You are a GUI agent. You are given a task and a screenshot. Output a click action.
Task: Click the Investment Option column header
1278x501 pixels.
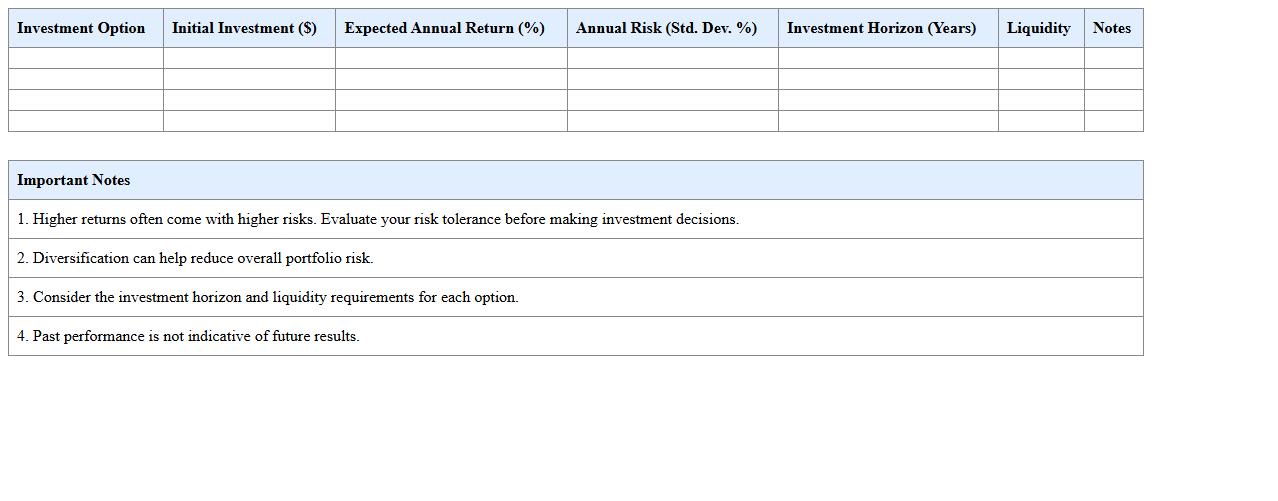(81, 28)
